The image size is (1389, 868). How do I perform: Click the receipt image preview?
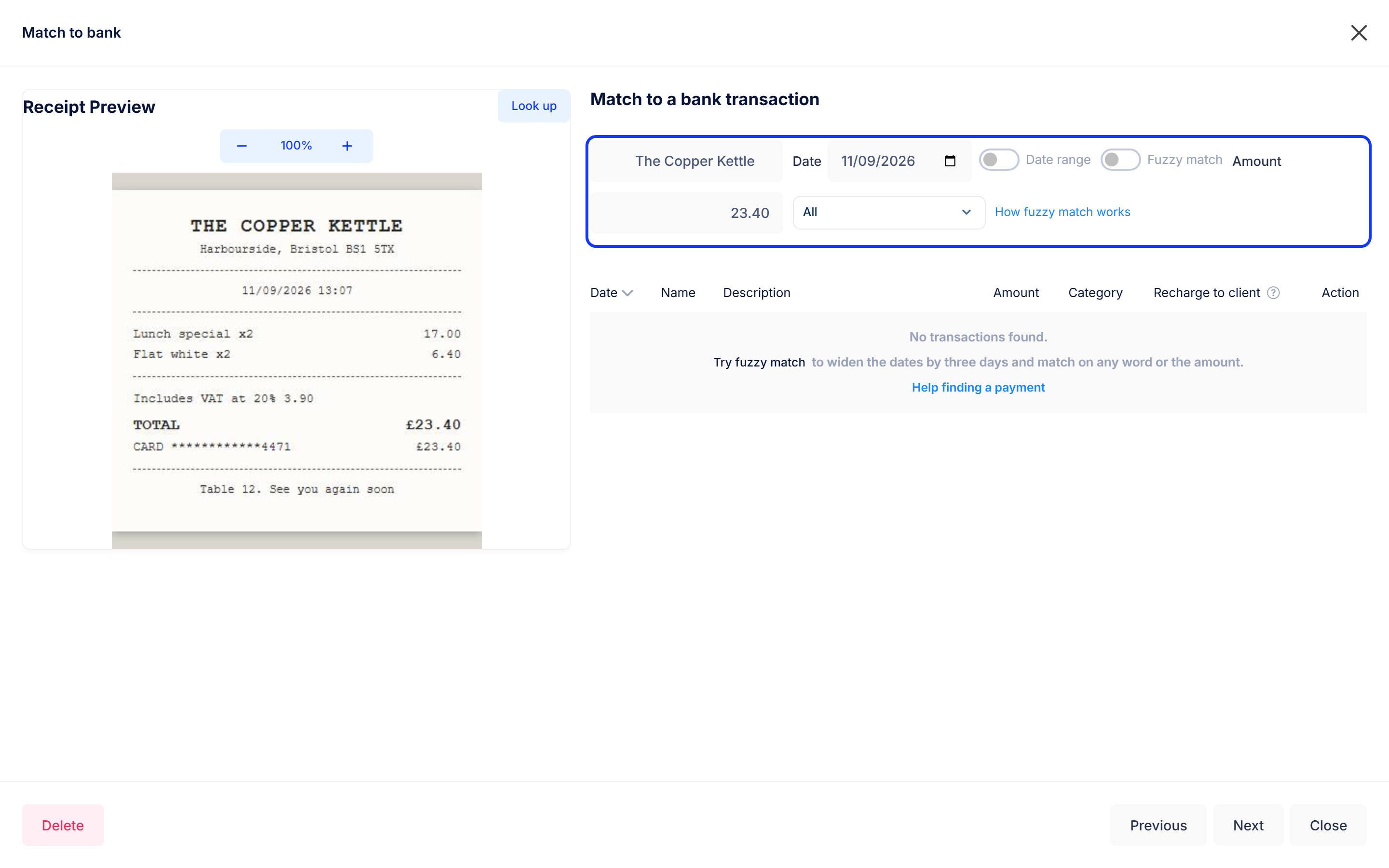(297, 361)
